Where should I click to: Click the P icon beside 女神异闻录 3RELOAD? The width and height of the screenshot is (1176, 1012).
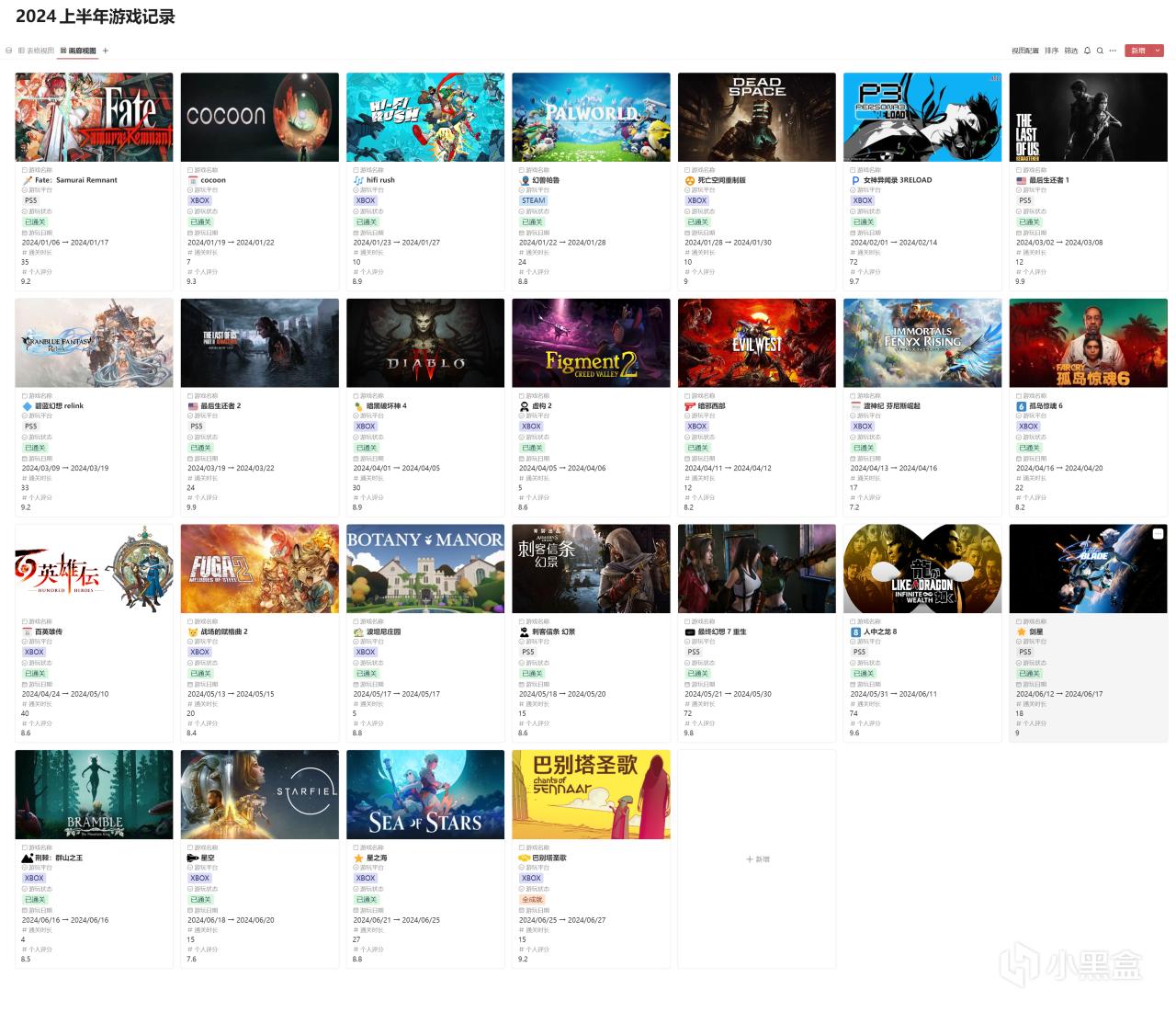pos(855,180)
